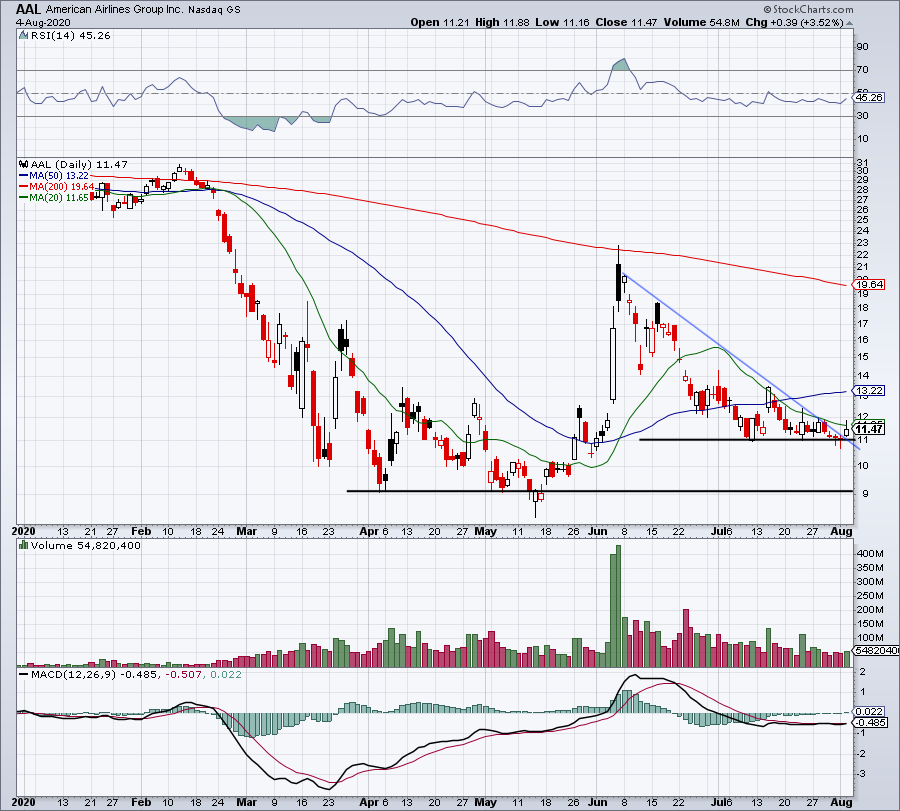Screen dimensions: 900x811
Task: Click the Volume 54.8M header value
Action: coord(701,22)
